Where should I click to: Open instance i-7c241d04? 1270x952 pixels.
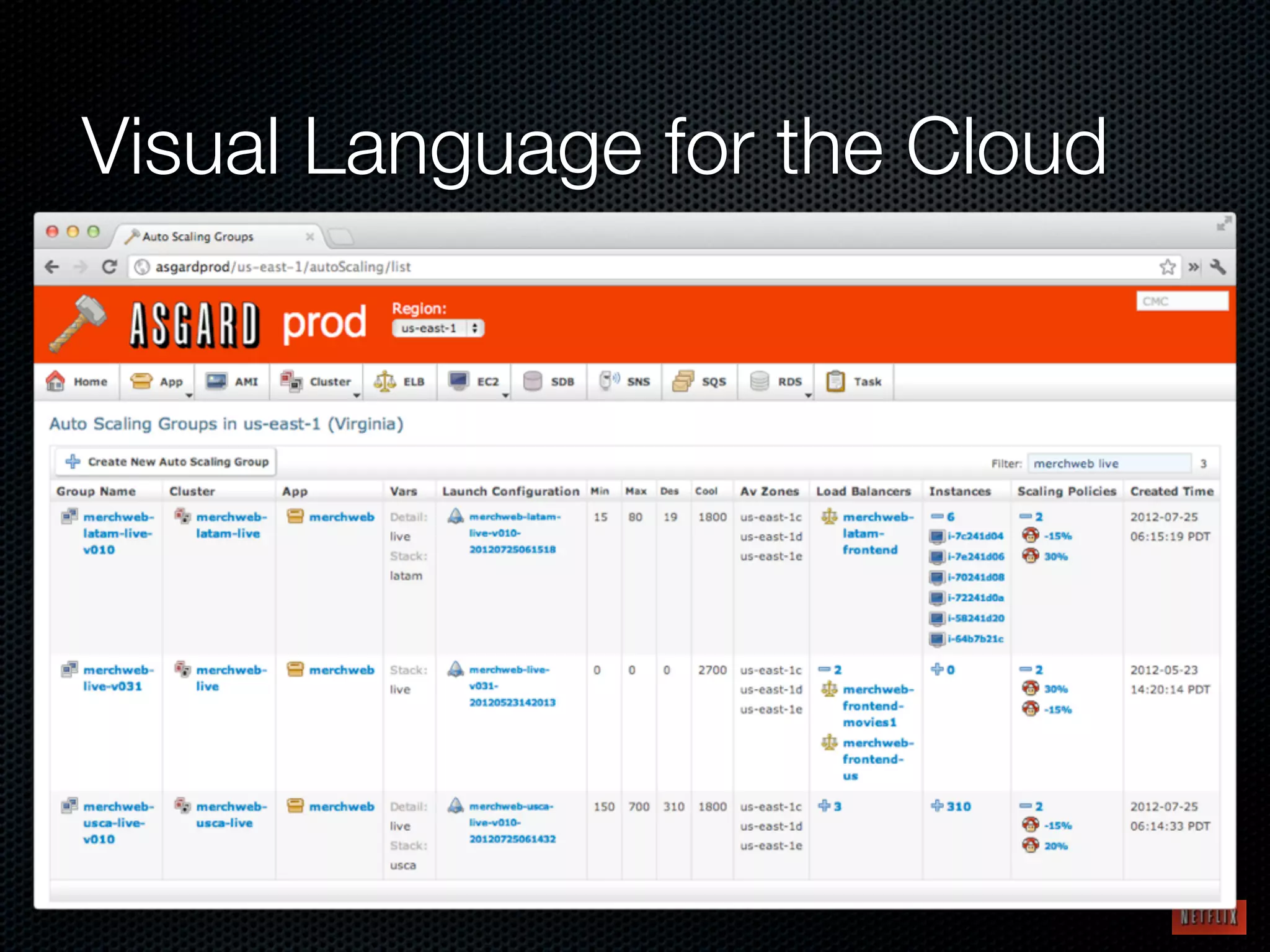click(975, 536)
